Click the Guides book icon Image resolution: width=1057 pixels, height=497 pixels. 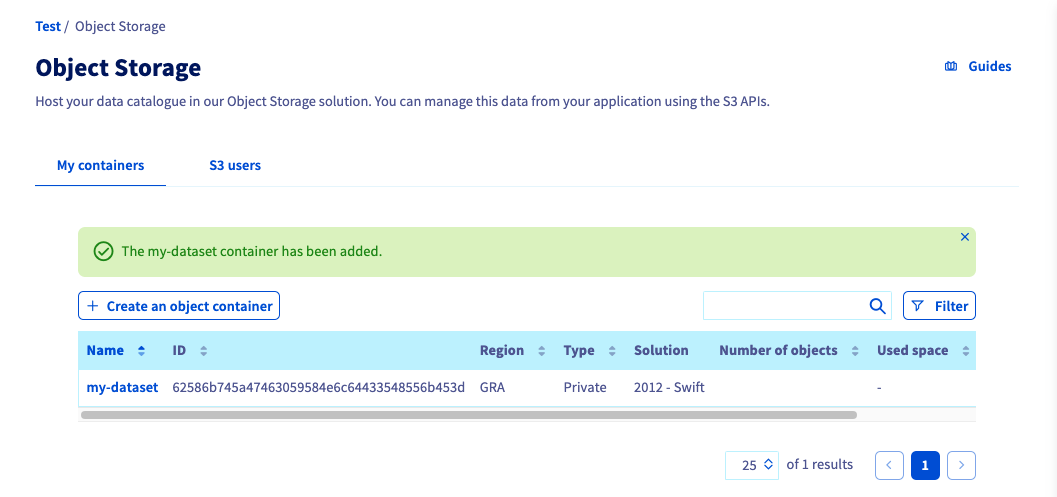click(951, 67)
